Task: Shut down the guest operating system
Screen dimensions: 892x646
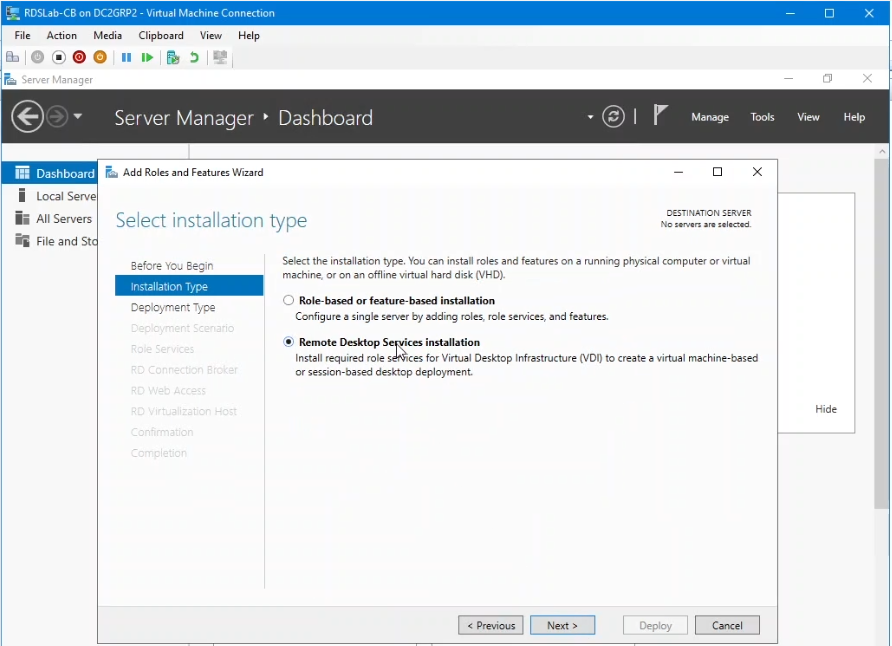Action: pos(79,57)
